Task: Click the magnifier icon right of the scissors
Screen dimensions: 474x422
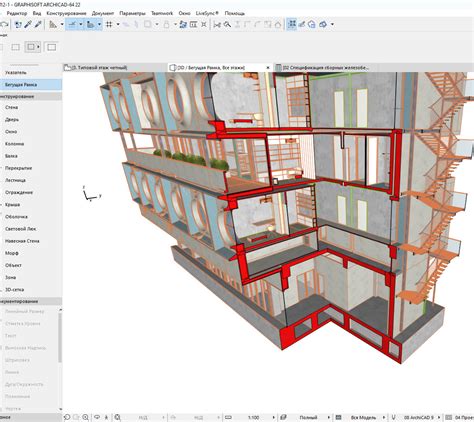Action: 227,24
